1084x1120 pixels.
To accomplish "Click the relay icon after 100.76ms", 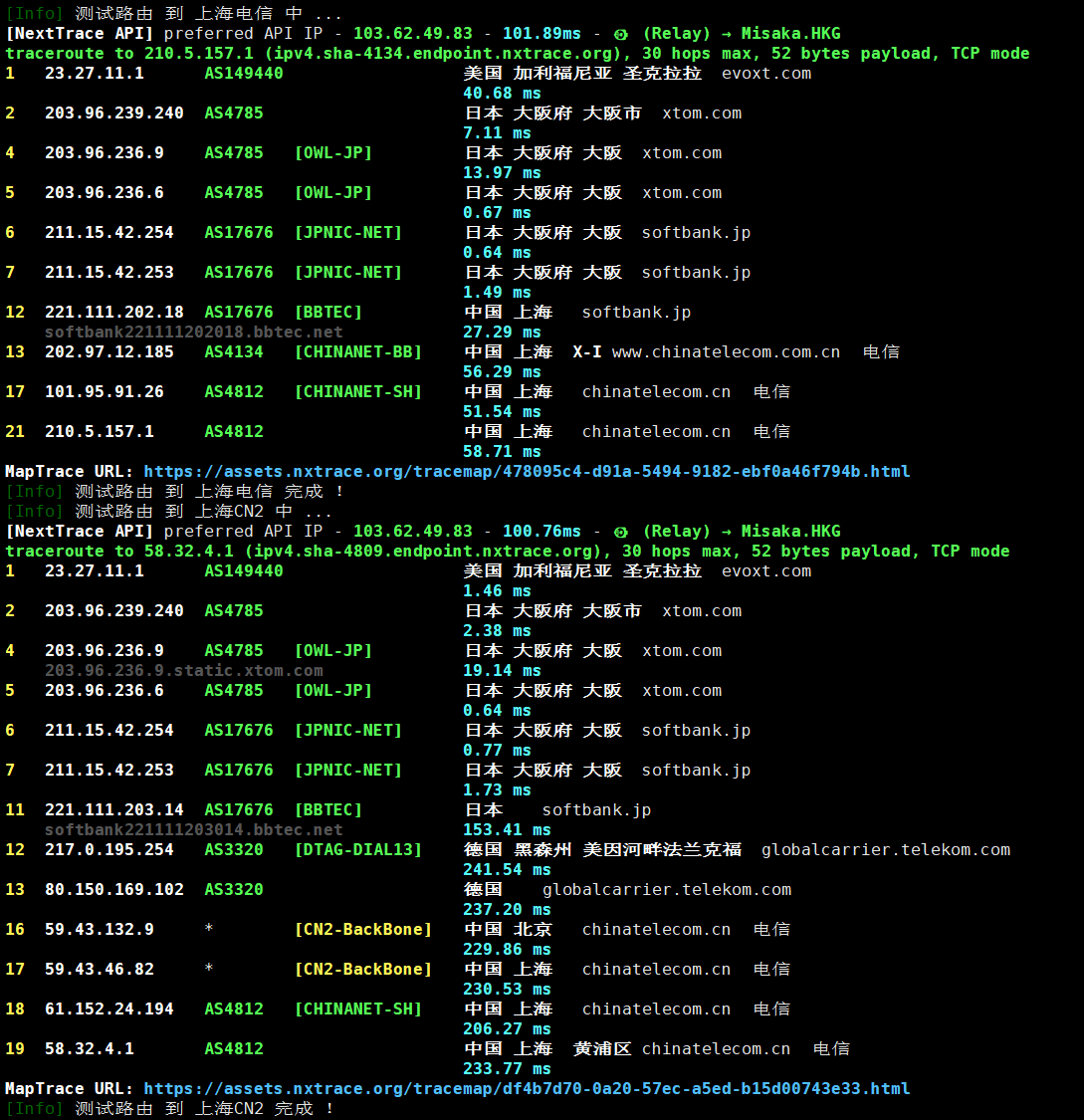I will tap(621, 532).
